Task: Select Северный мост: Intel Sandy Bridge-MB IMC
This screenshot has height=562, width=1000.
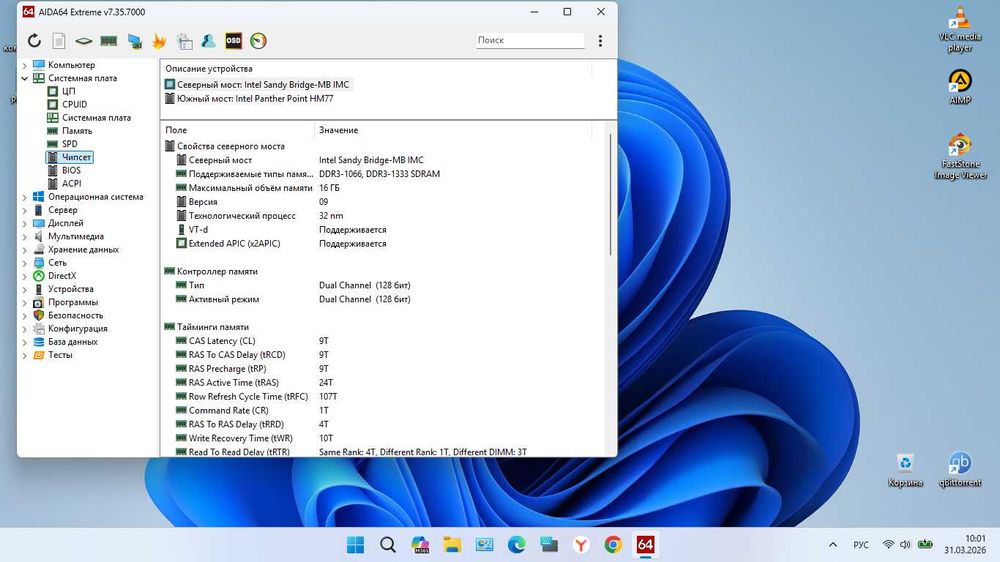Action: 263,84
